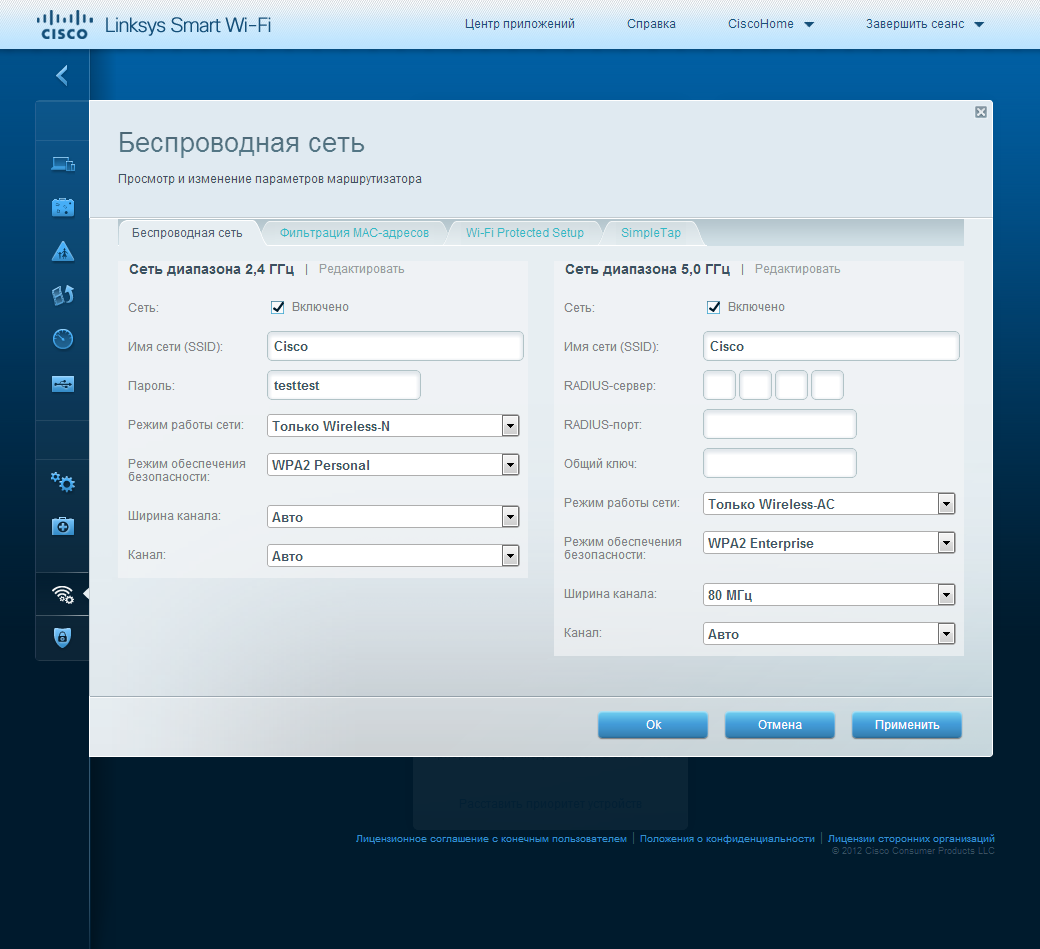Focus first RADIUS server octet box
Image resolution: width=1040 pixels, height=949 pixels.
719,385
